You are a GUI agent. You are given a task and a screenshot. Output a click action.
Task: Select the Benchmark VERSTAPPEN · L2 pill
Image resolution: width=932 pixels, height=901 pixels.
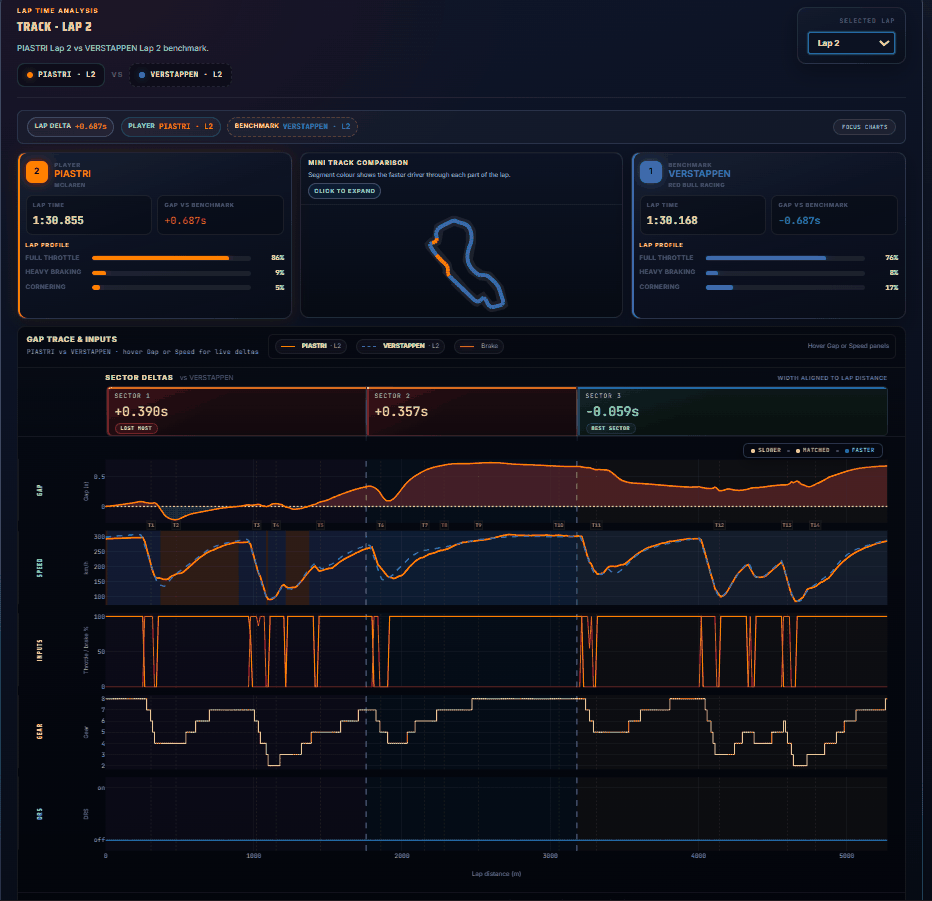click(x=292, y=127)
